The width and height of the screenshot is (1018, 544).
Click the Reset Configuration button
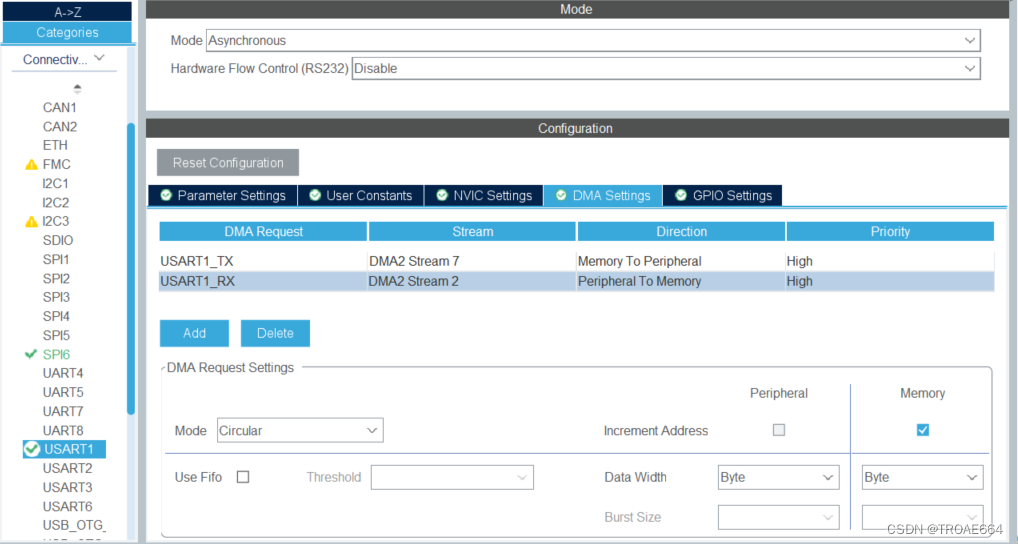click(x=228, y=163)
